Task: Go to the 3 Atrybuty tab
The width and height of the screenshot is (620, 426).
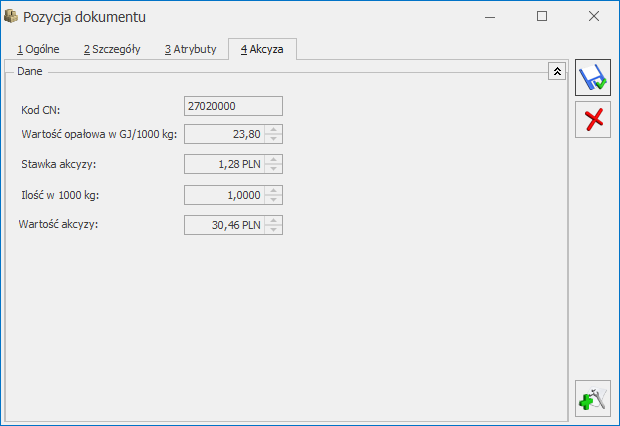Action: coord(191,49)
